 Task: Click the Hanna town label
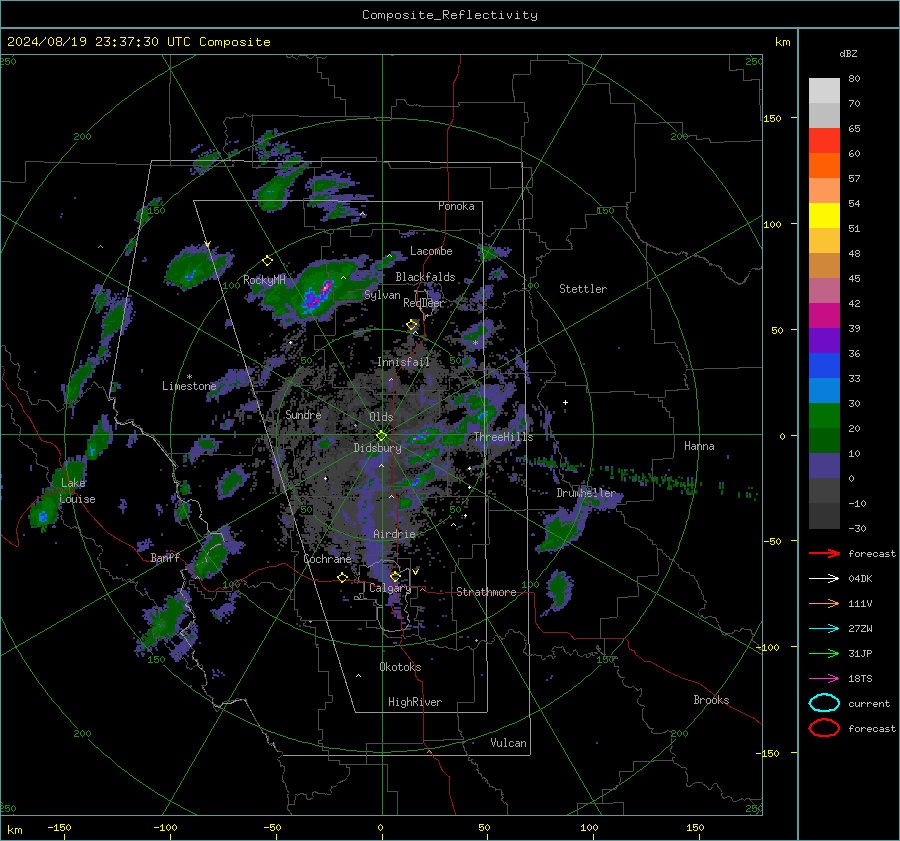pos(699,446)
